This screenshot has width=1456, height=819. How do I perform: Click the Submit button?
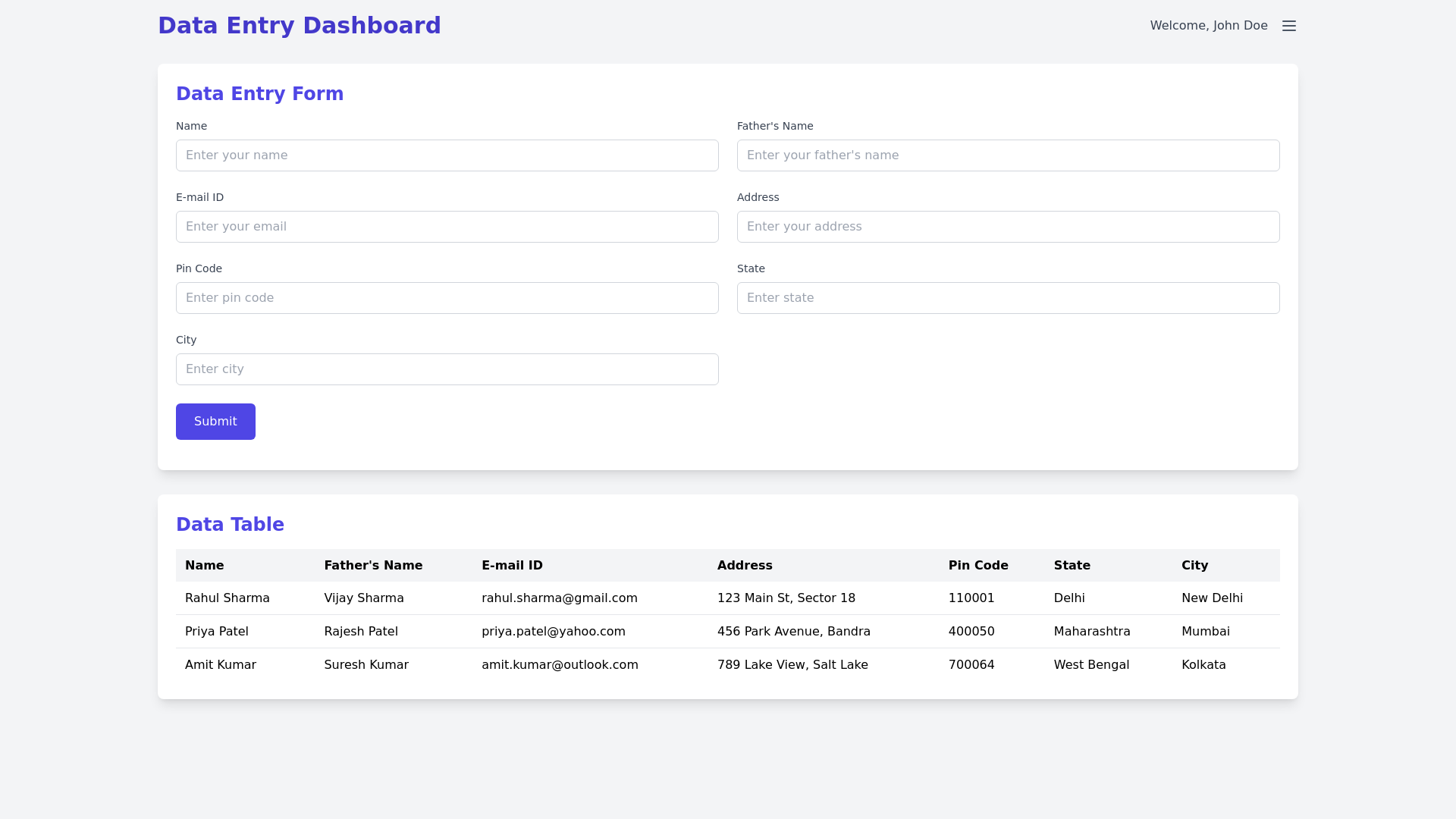pos(215,421)
